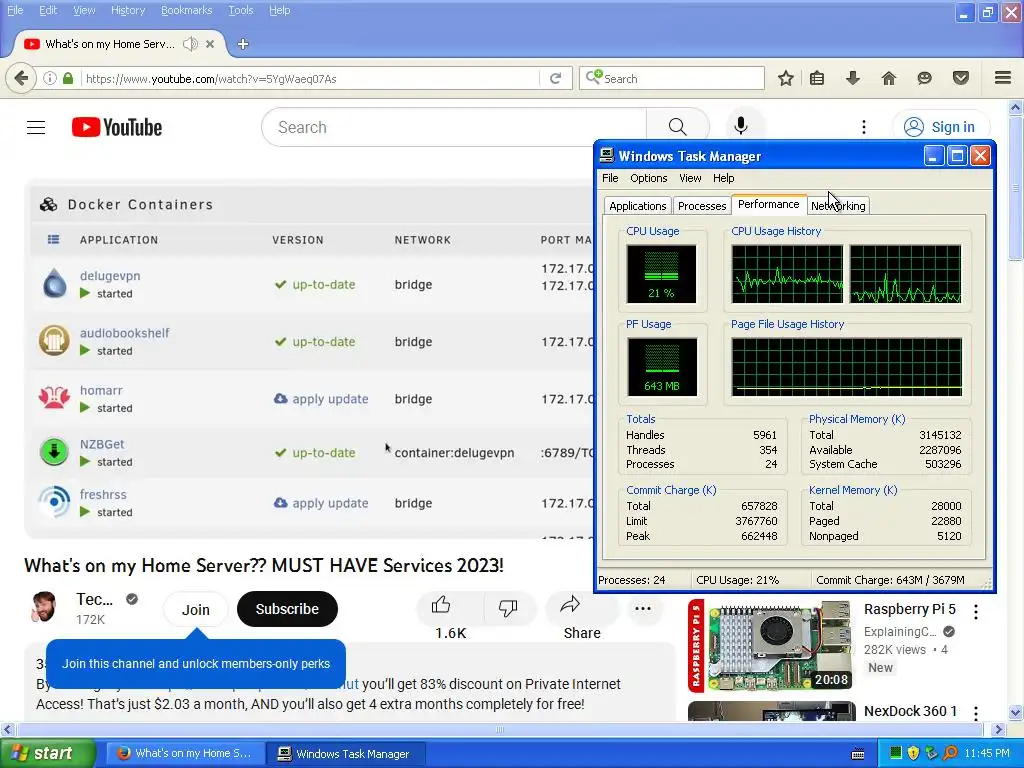The image size is (1024, 768).
Task: Open the bookmarks list icon in toolbar
Action: click(x=817, y=78)
